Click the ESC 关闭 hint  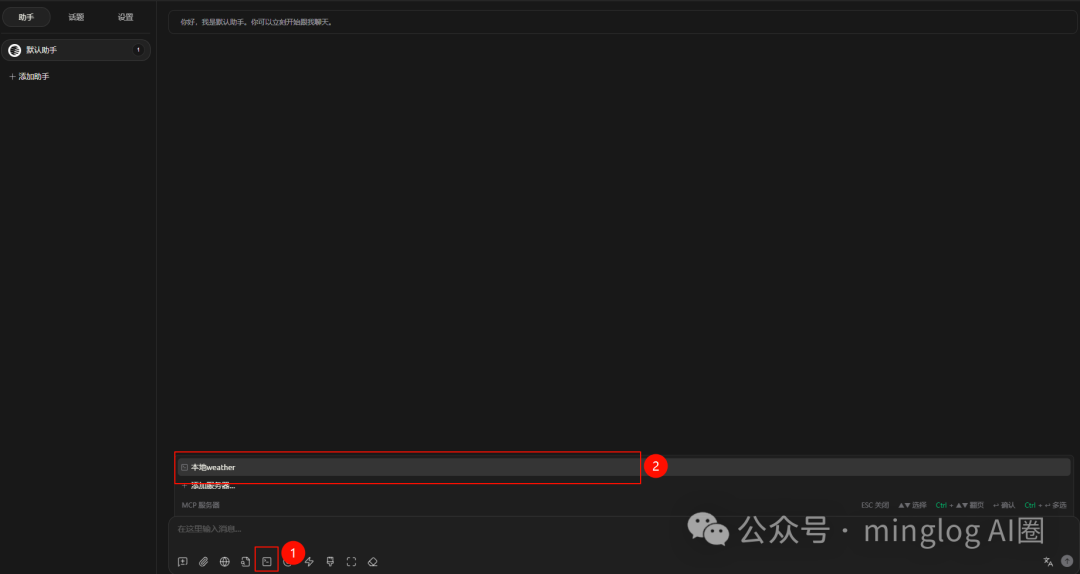(x=875, y=505)
